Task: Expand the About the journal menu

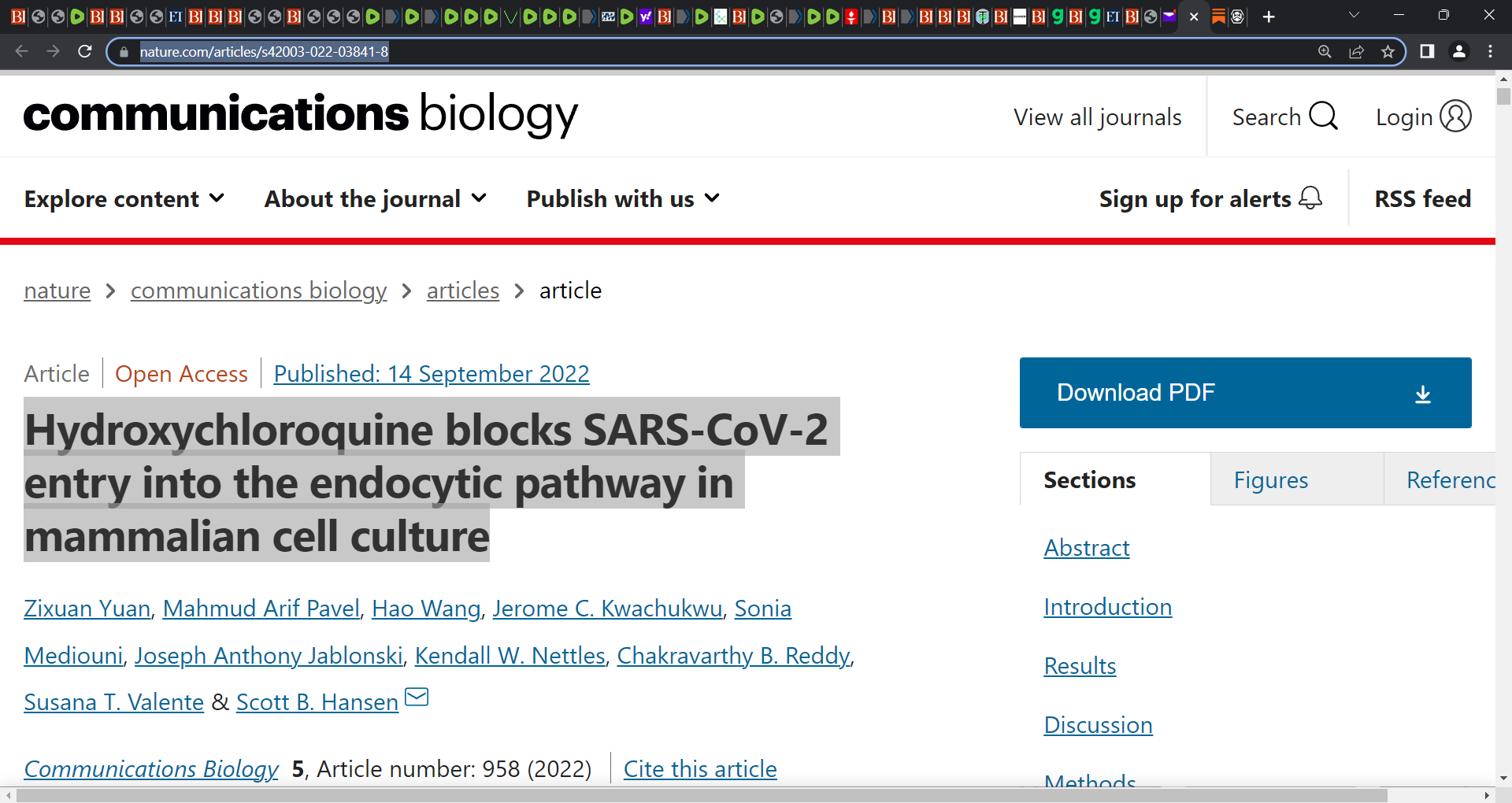Action: 376,198
